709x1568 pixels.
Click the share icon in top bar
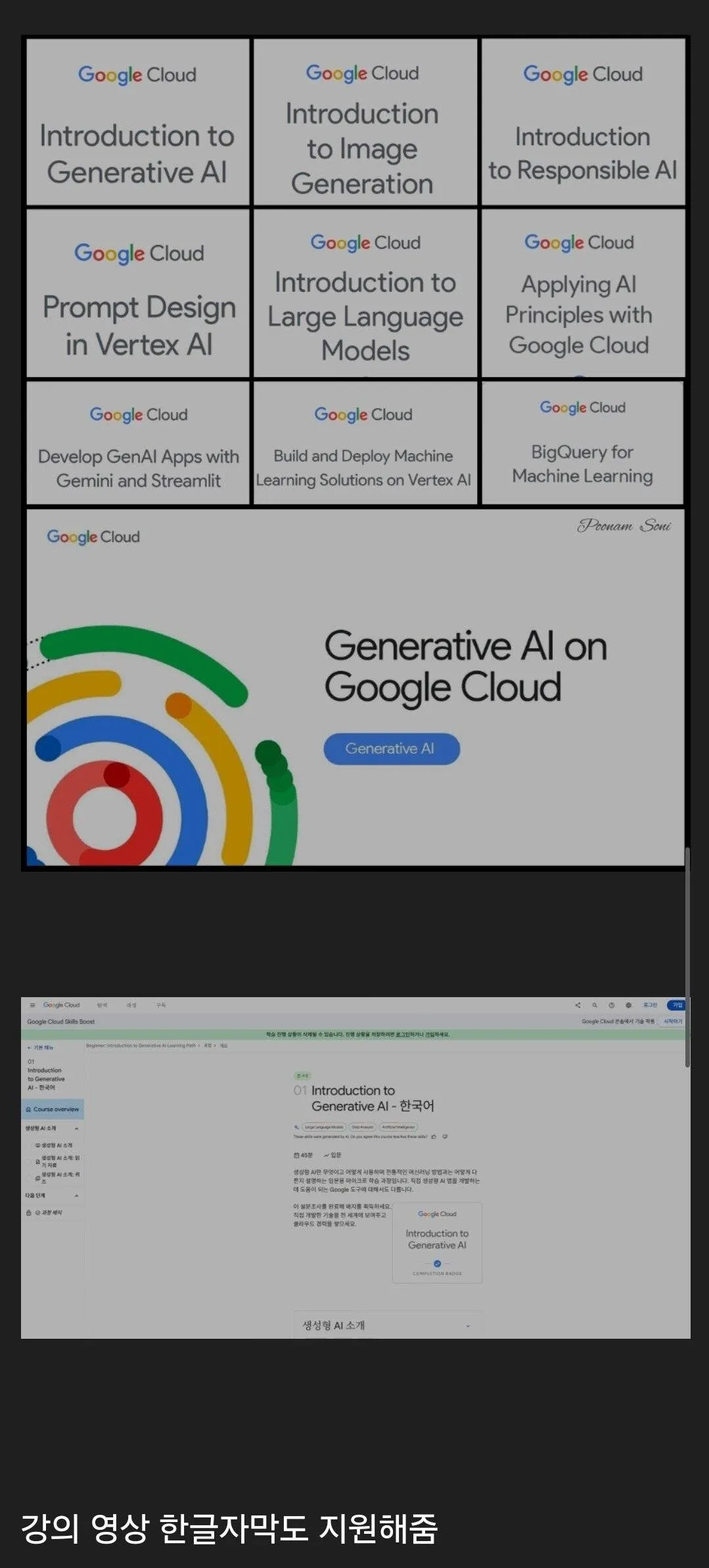click(578, 1005)
